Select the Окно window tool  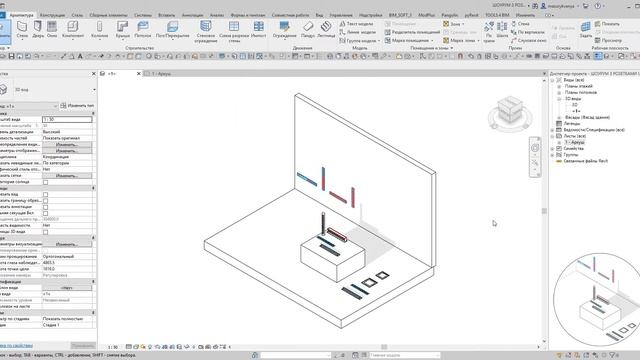point(52,29)
